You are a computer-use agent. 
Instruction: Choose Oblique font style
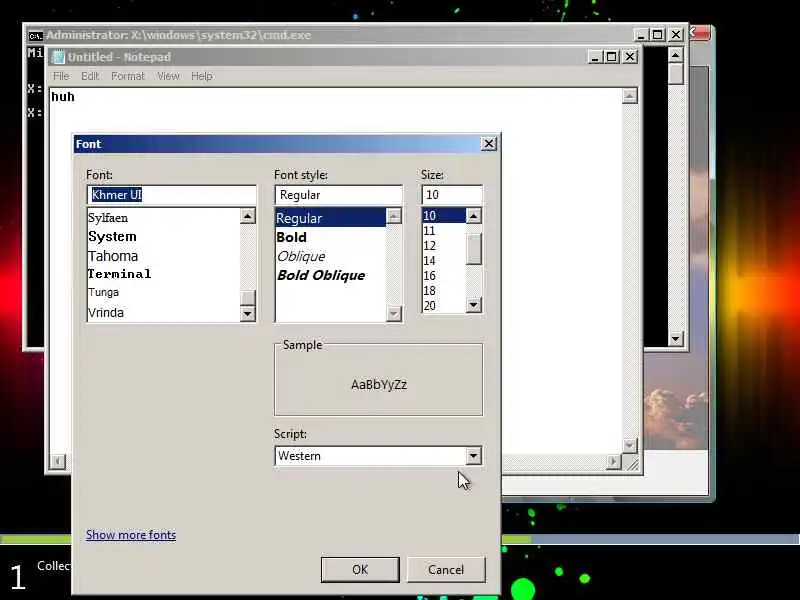(331, 256)
